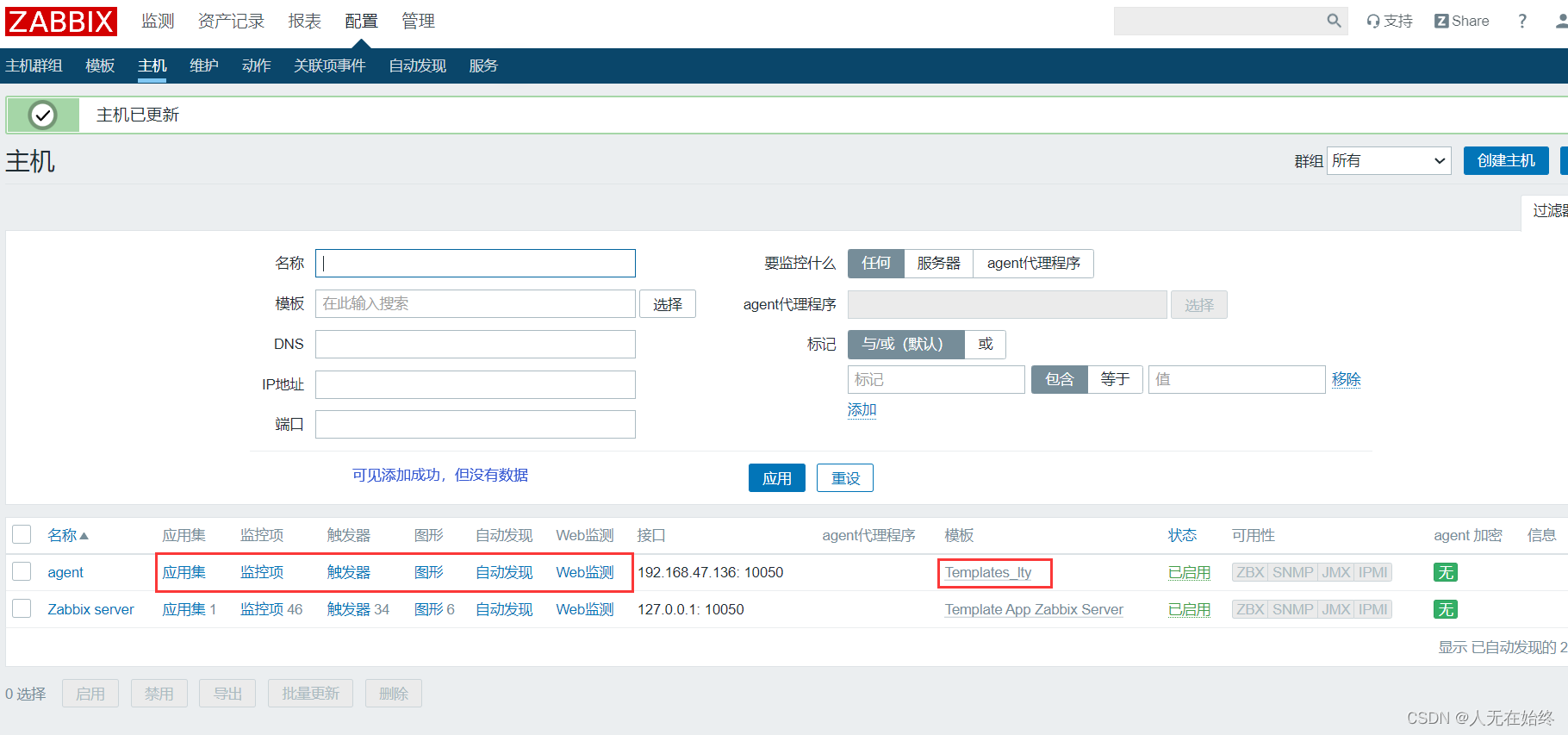Open the agent host link
Image resolution: width=1568 pixels, height=735 pixels.
(65, 572)
